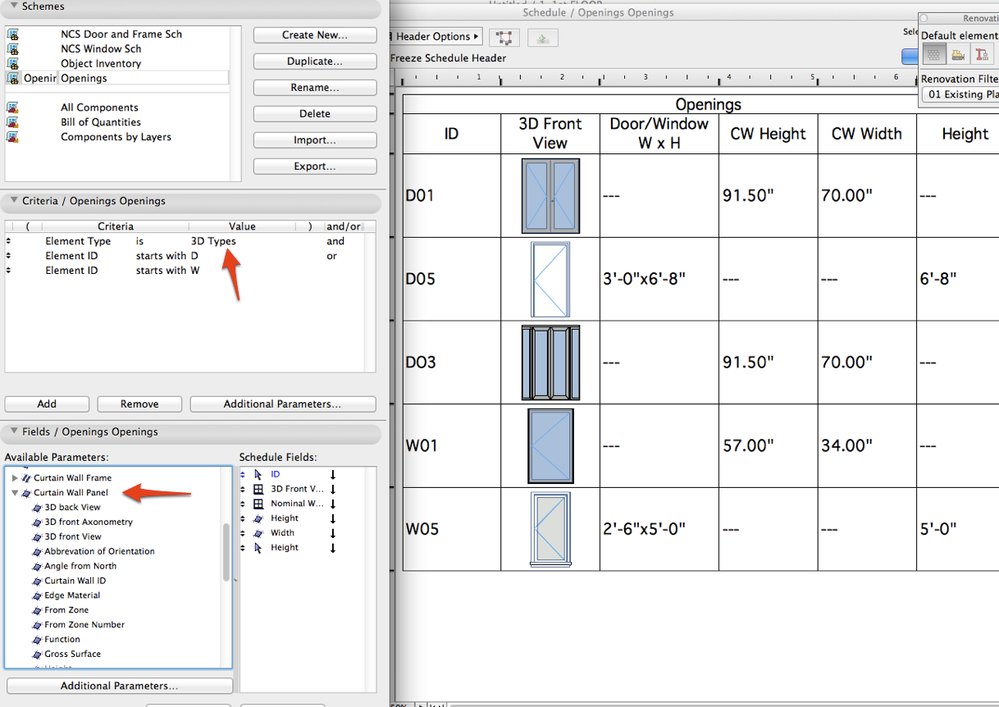Click the grid icon of Nominal W... field
This screenshot has height=707, width=999.
(x=258, y=504)
